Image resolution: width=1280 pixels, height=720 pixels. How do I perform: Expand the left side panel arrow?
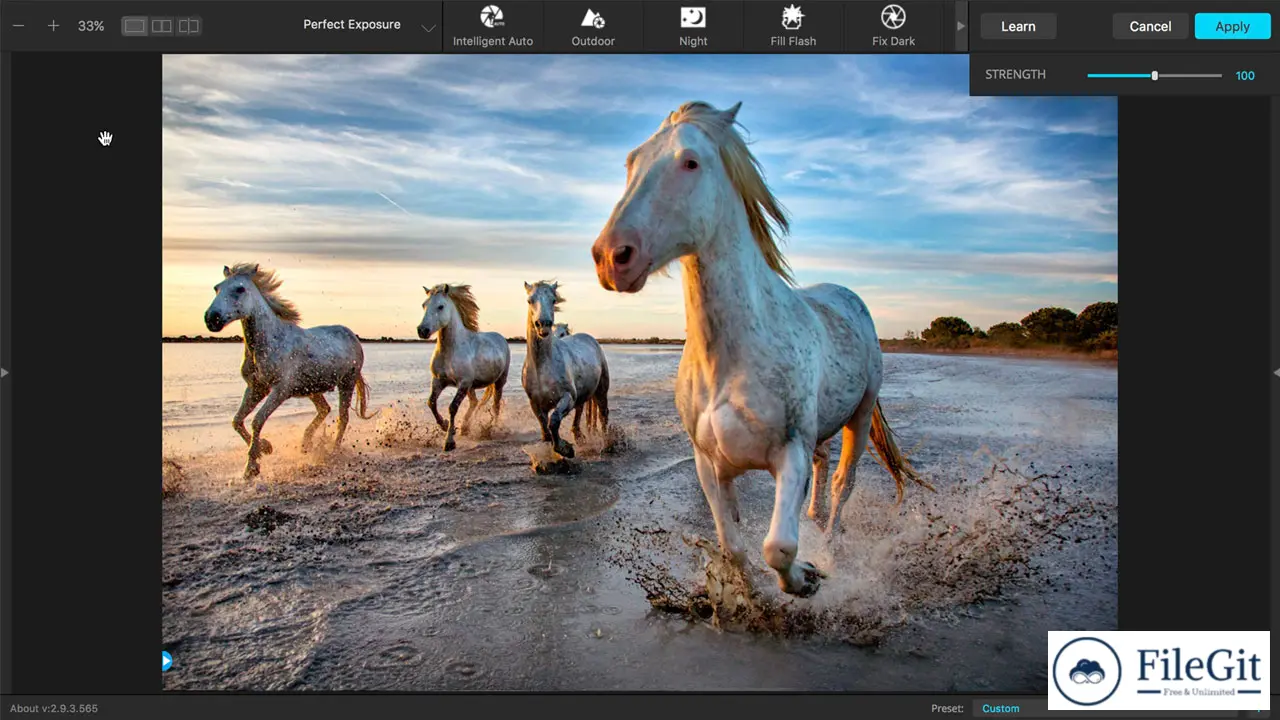pos(5,372)
